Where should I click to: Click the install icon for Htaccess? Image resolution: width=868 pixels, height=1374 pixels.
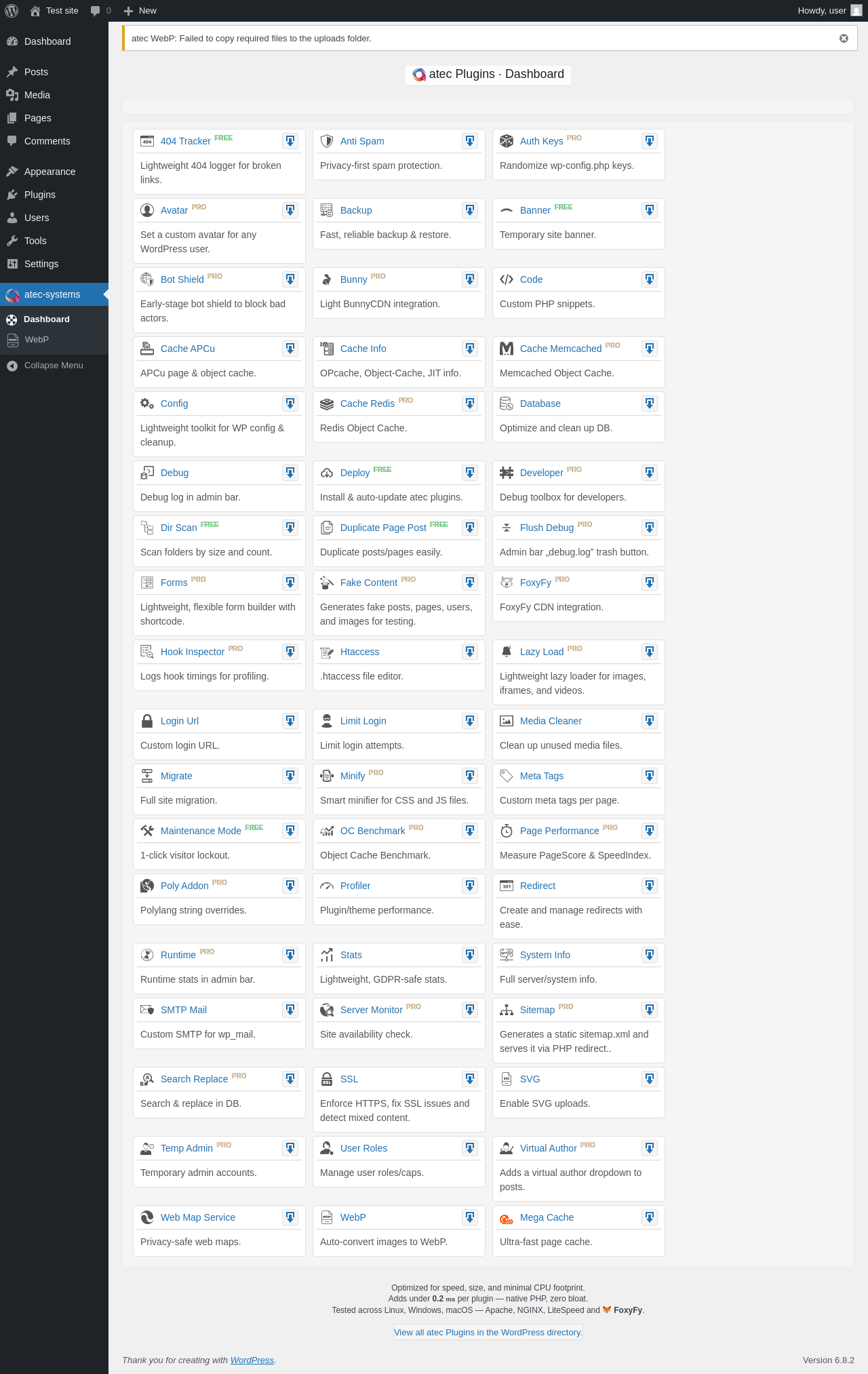point(470,652)
